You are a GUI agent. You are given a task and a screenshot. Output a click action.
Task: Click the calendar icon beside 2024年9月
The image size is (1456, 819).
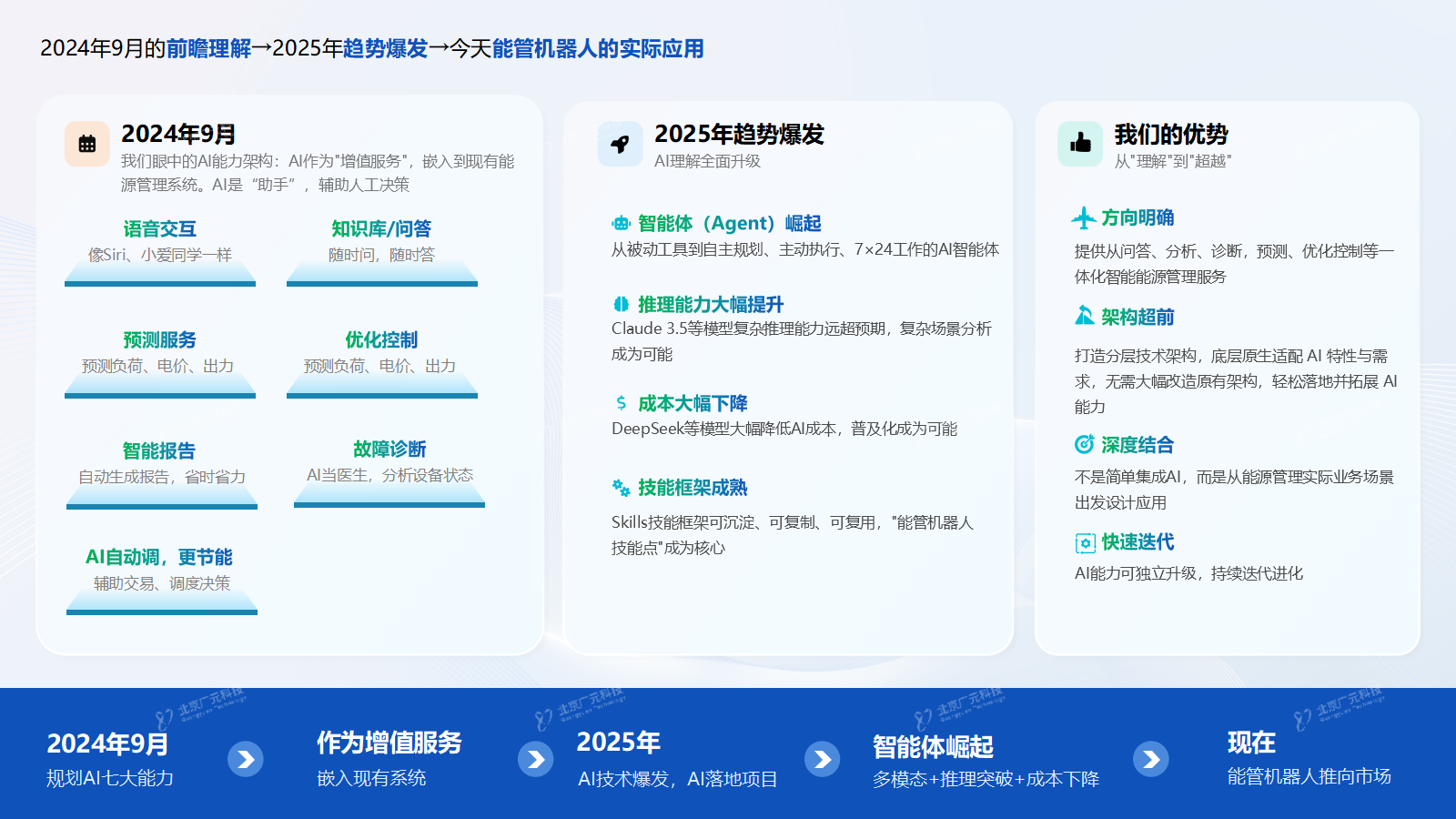tap(86, 142)
